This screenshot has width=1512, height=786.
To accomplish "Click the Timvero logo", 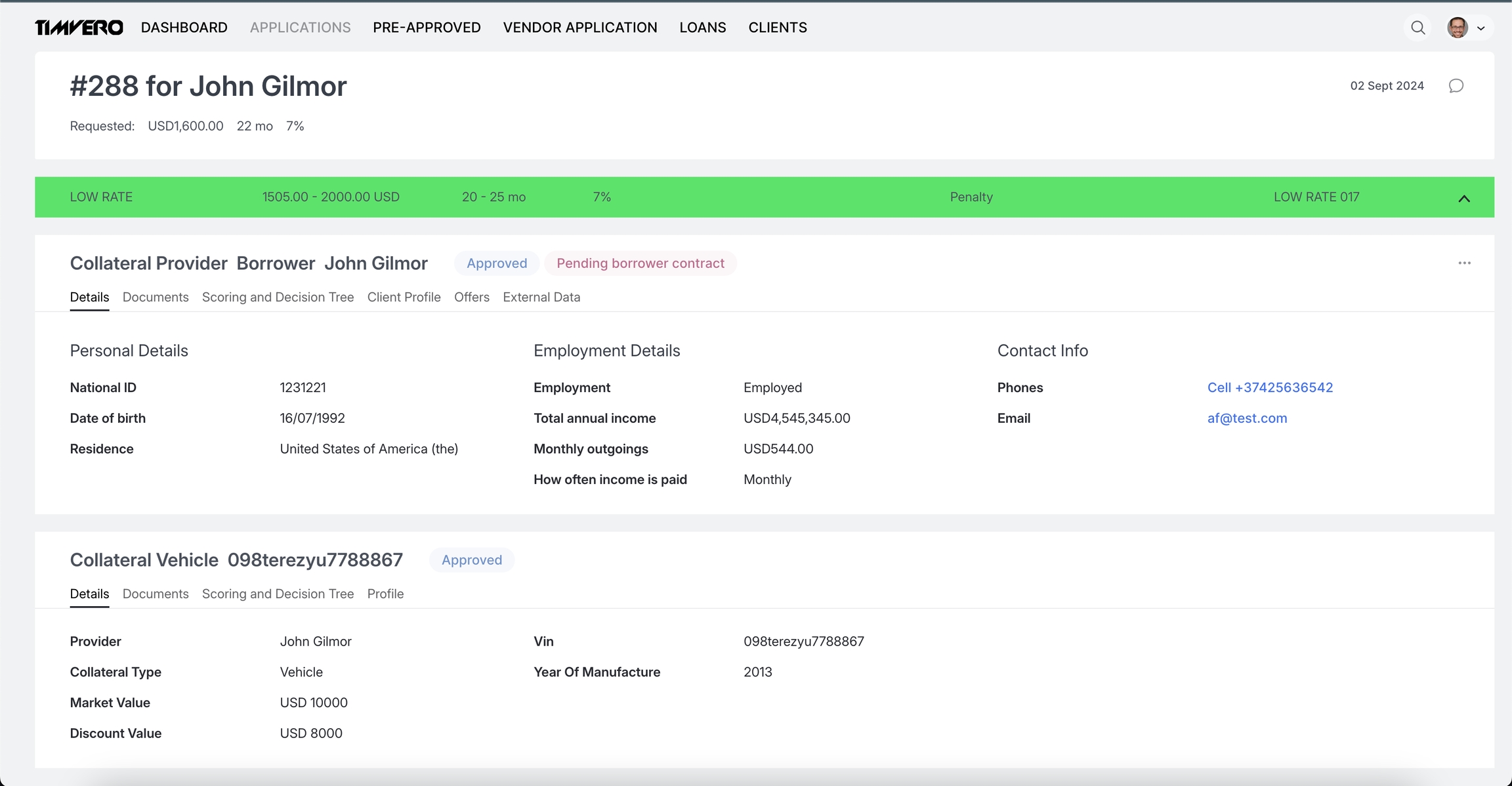I will (79, 28).
